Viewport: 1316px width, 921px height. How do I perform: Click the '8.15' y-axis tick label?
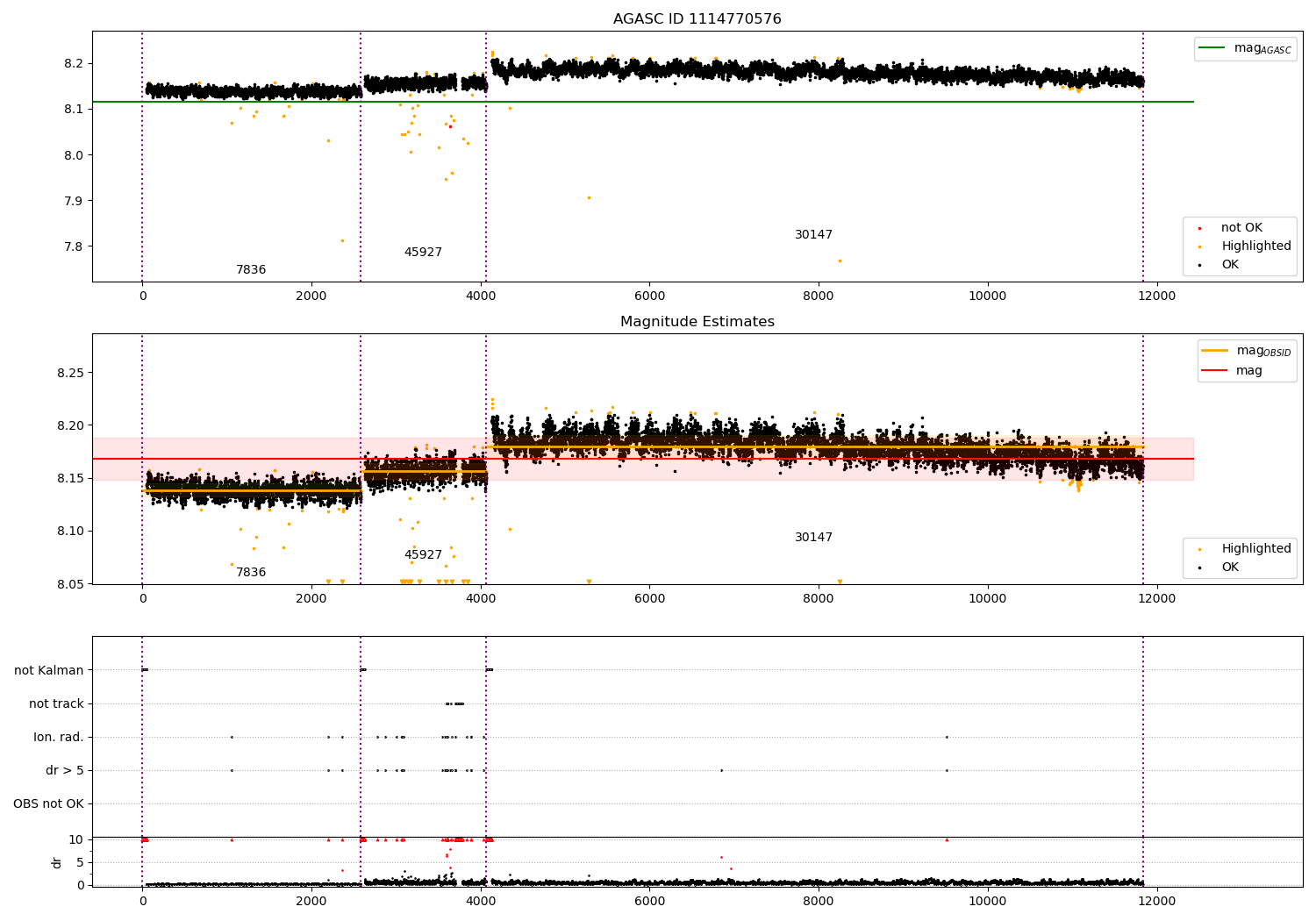click(x=70, y=478)
